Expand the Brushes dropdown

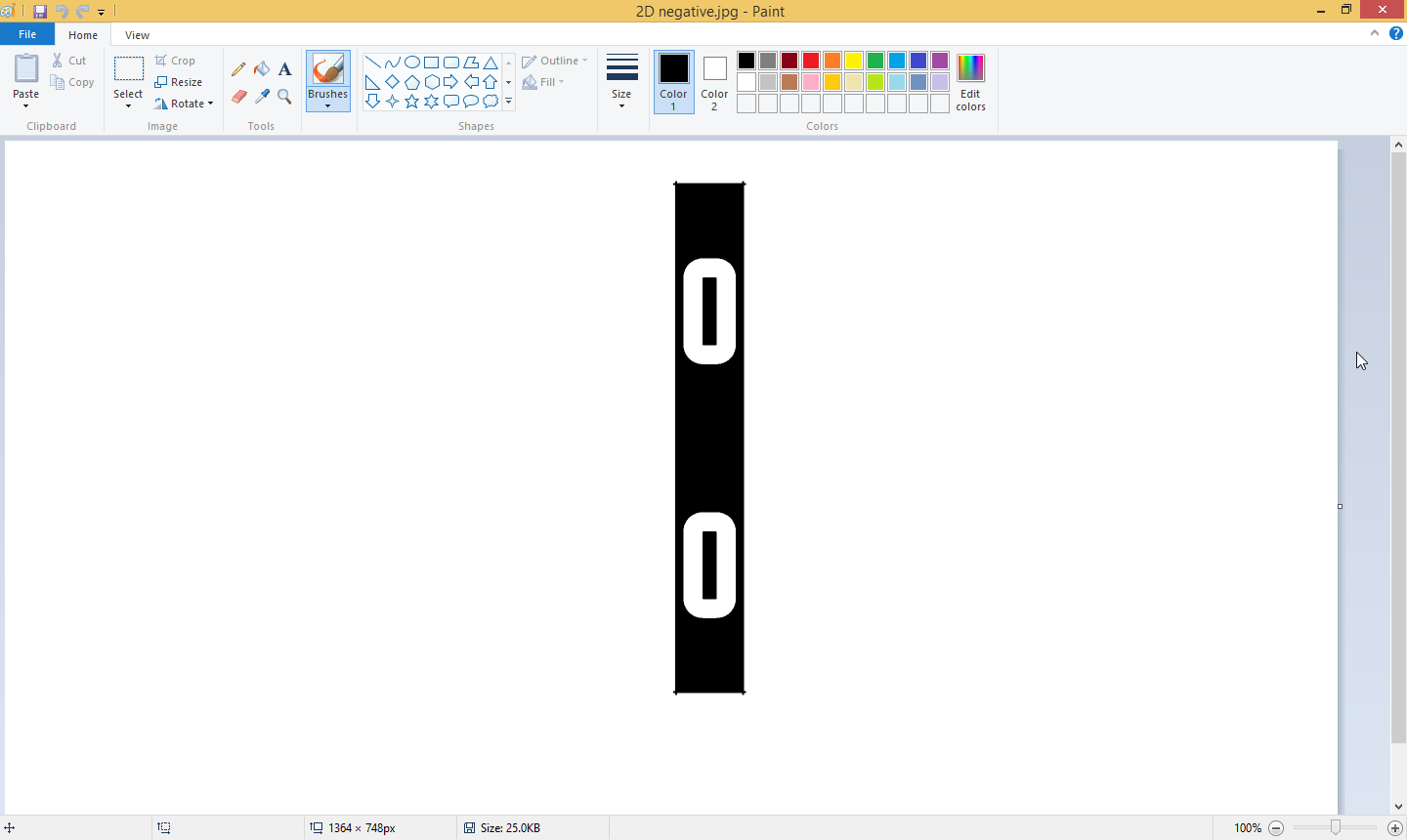point(327,105)
